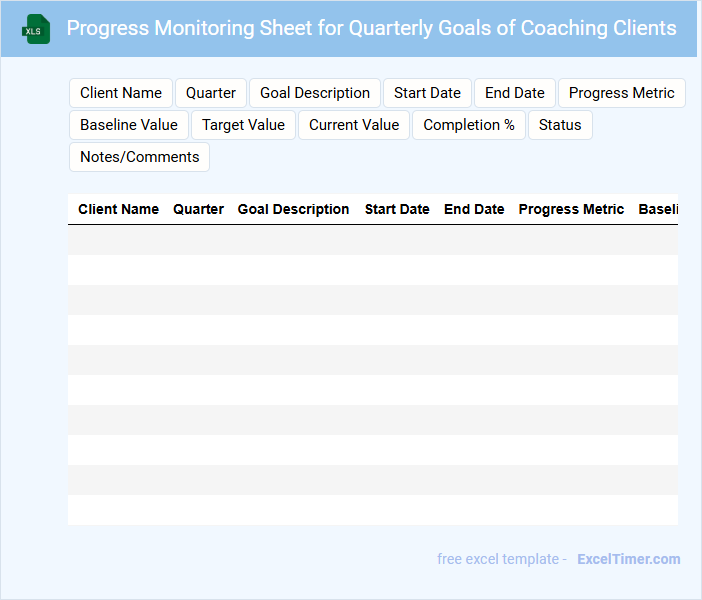This screenshot has width=702, height=600.
Task: Click the first empty table row
Action: 372,240
